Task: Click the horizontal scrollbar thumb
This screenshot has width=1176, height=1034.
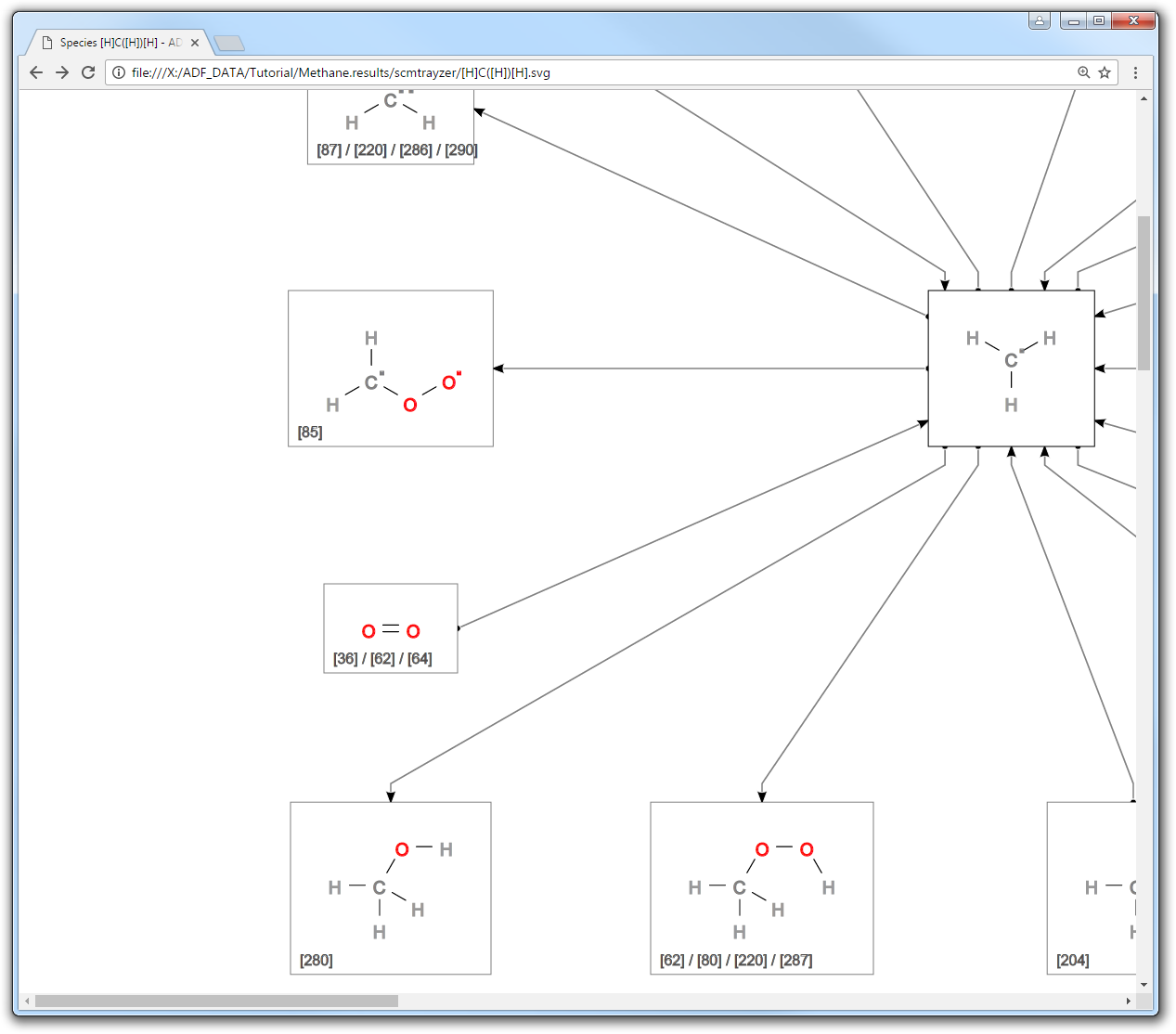Action: [x=216, y=1001]
